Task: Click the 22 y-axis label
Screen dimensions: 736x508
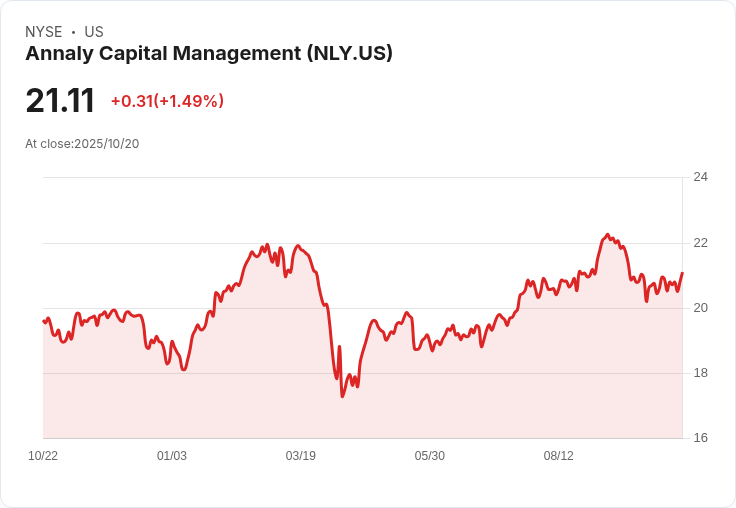Action: pyautogui.click(x=700, y=243)
